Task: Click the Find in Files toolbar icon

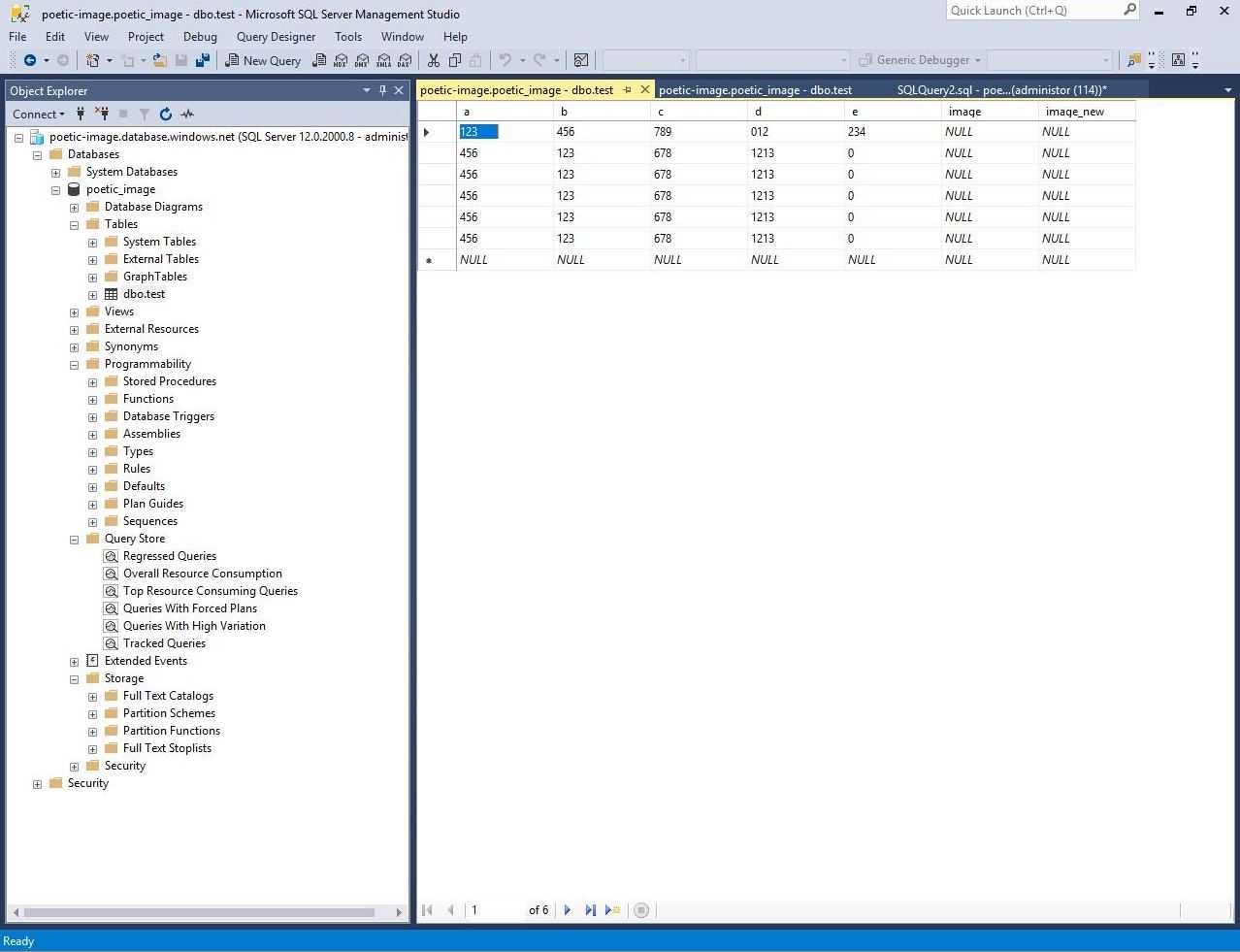Action: (x=1133, y=60)
